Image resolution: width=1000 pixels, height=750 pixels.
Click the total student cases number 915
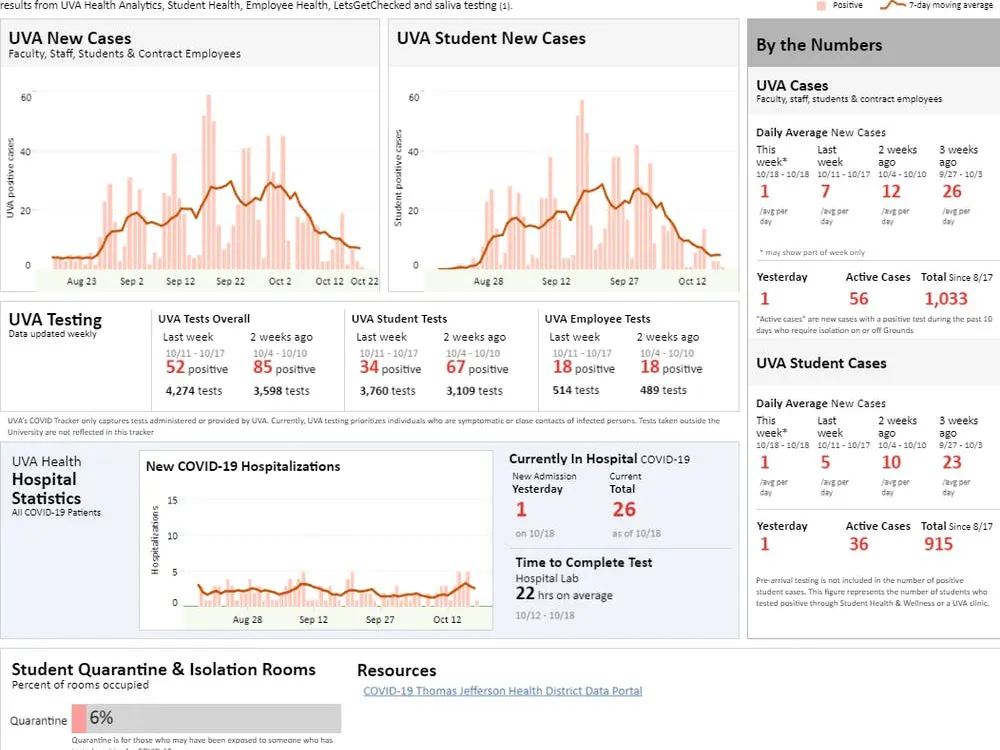938,544
